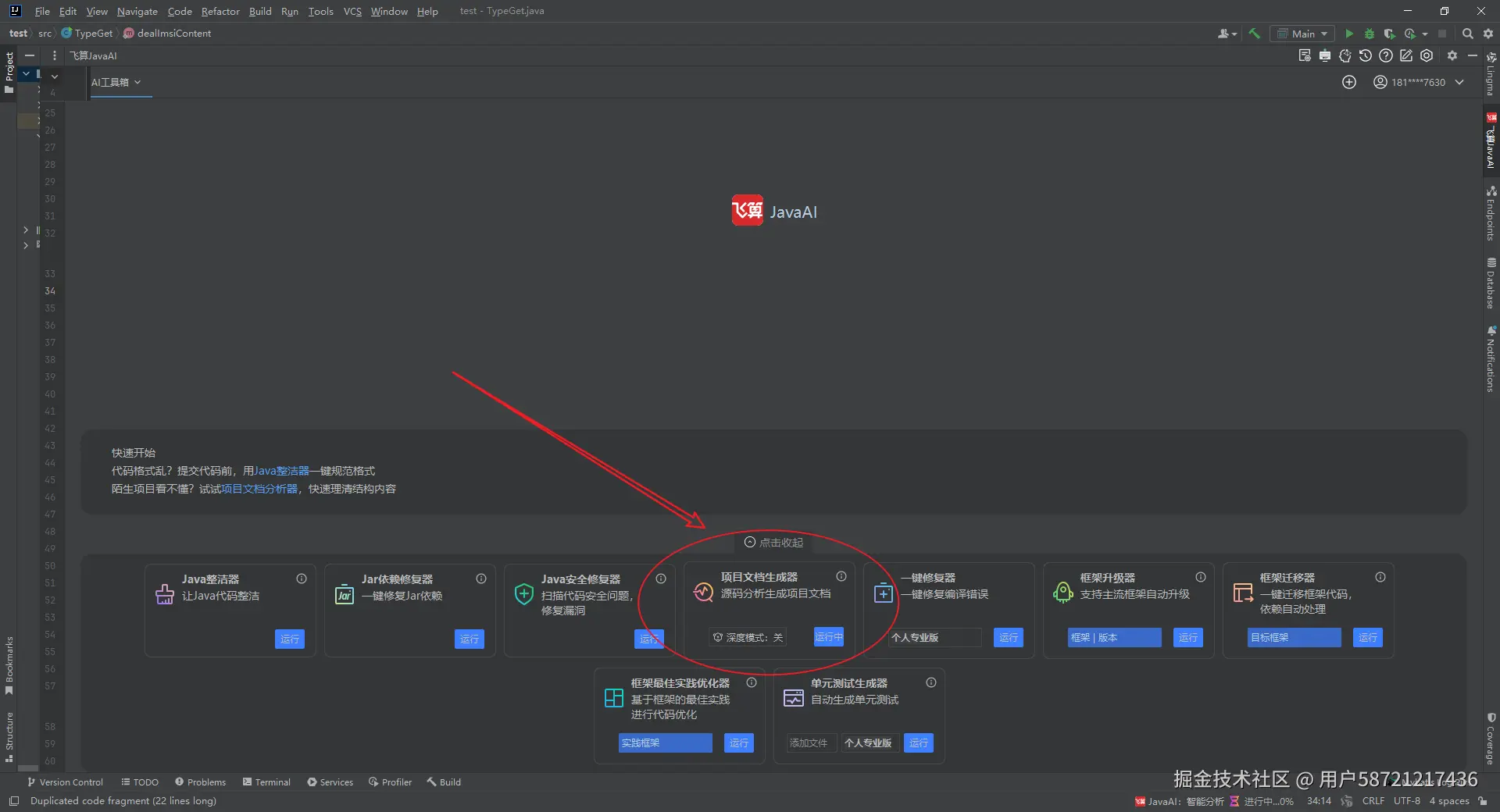Open the Build menu
Screen dimensions: 1500x812
[260, 11]
